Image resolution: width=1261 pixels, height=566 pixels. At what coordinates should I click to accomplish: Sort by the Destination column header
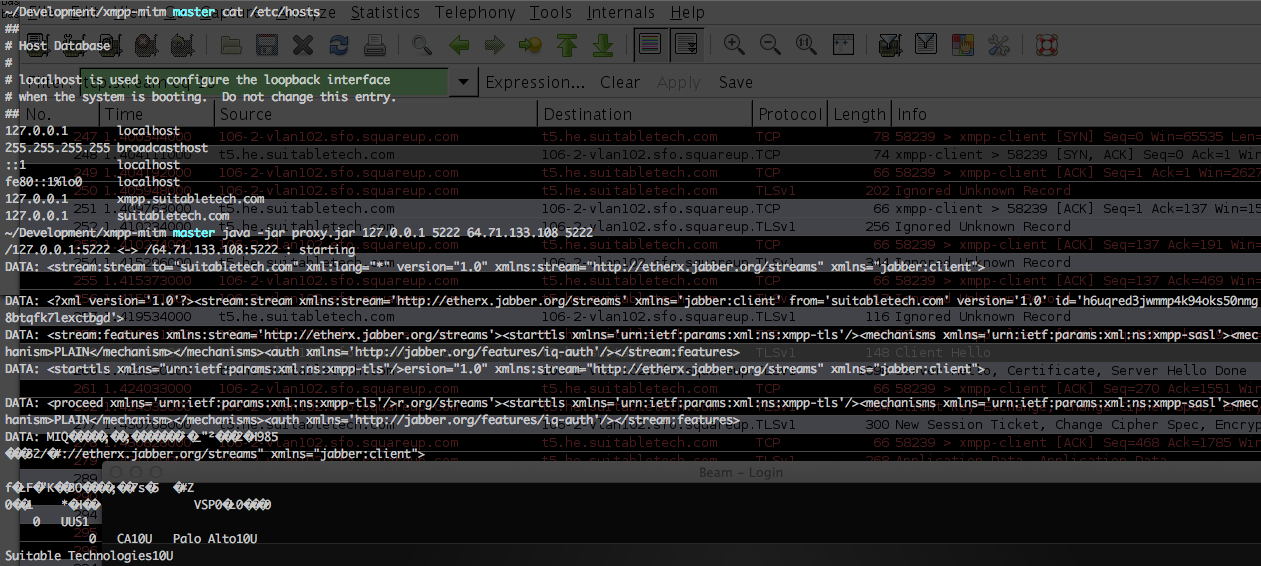[645, 114]
